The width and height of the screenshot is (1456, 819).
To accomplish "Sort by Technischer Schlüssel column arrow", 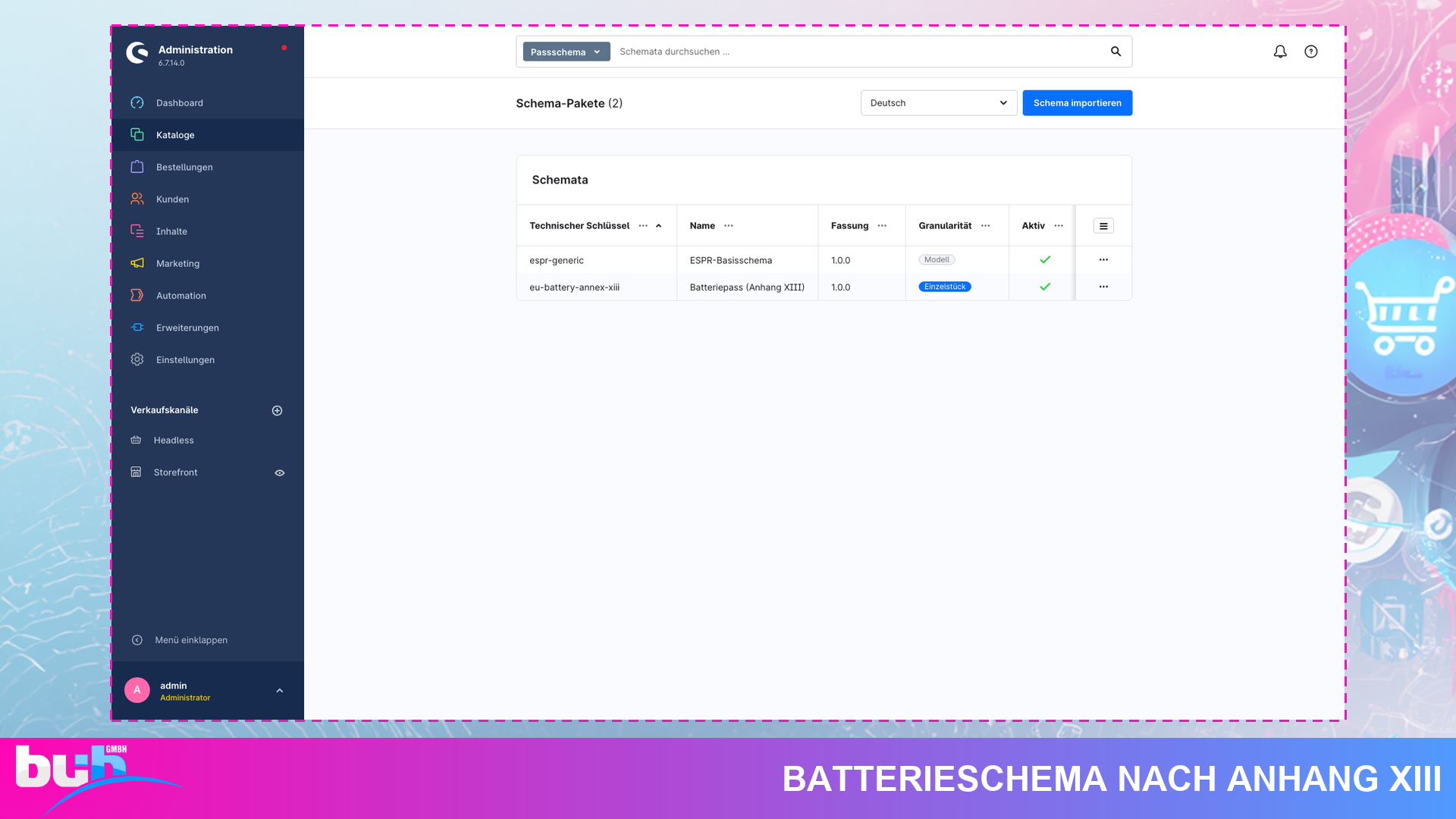I will (659, 226).
